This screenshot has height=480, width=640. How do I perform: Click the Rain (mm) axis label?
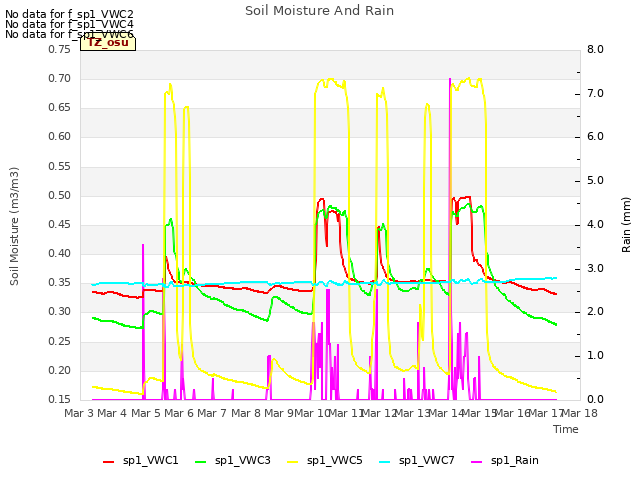(x=626, y=225)
